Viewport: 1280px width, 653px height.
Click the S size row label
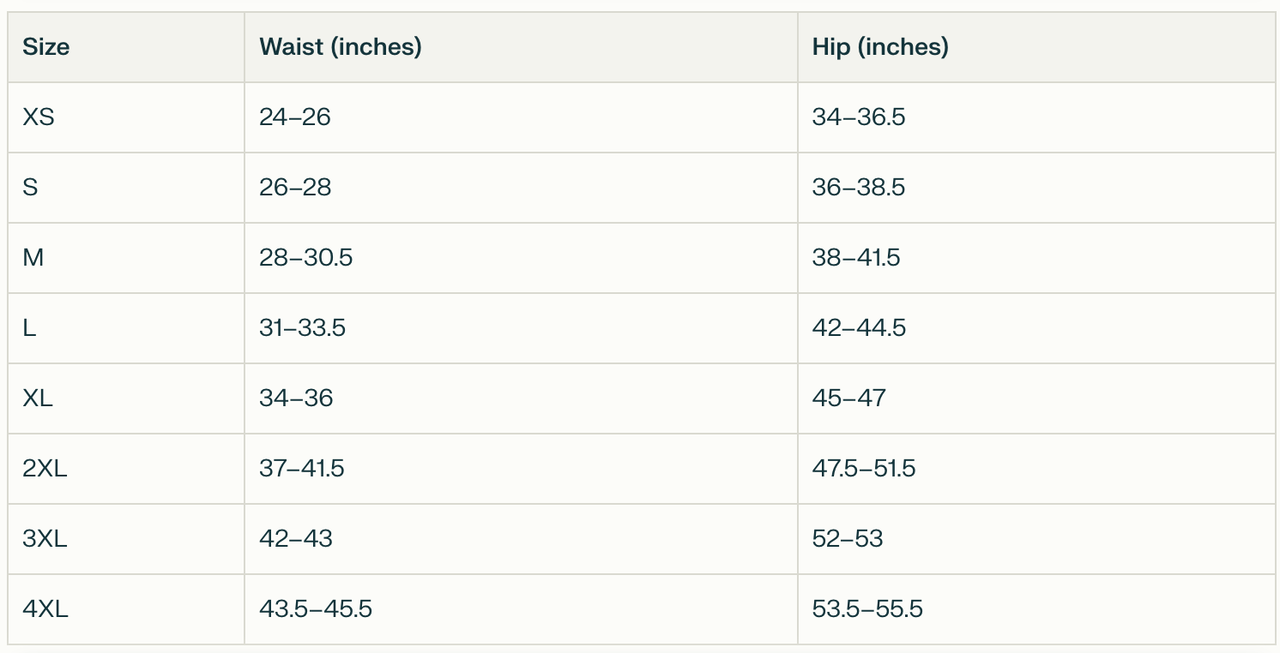point(30,187)
